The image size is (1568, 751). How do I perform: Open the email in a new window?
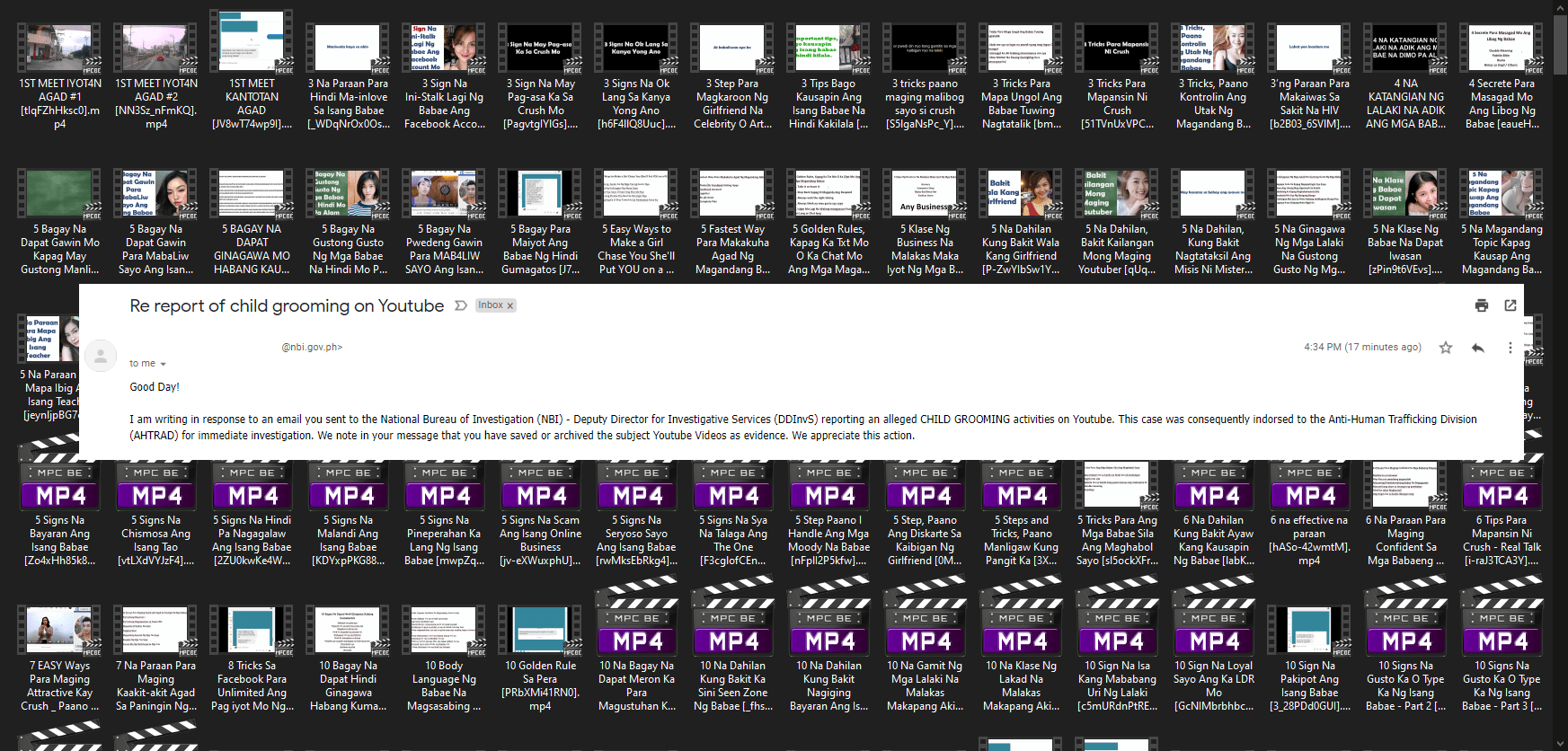pyautogui.click(x=1510, y=305)
